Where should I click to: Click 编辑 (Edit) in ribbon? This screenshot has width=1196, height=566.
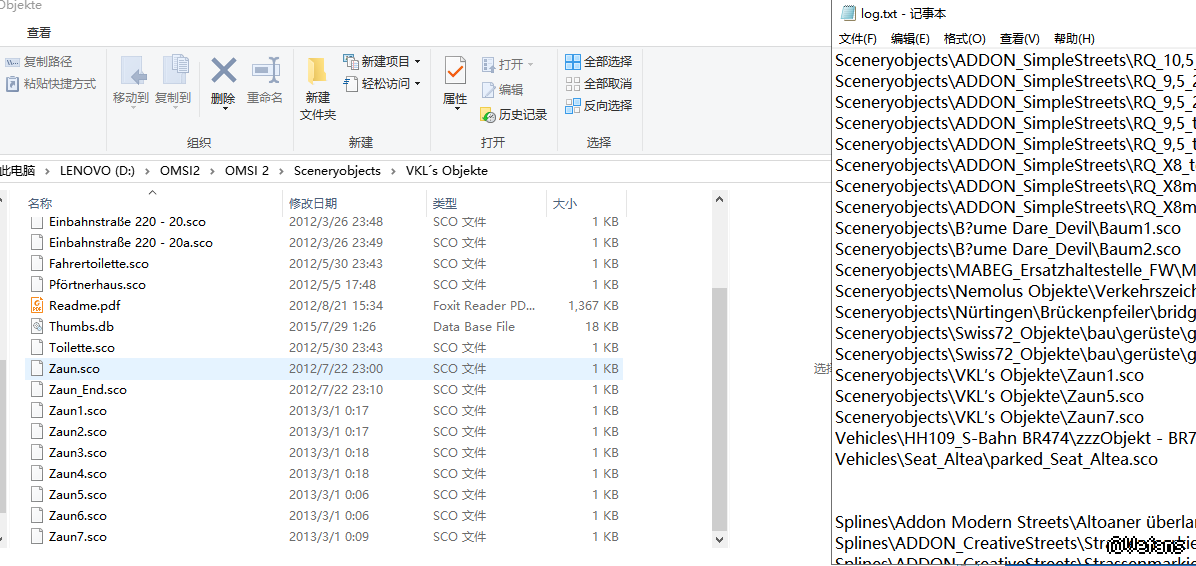coord(502,90)
